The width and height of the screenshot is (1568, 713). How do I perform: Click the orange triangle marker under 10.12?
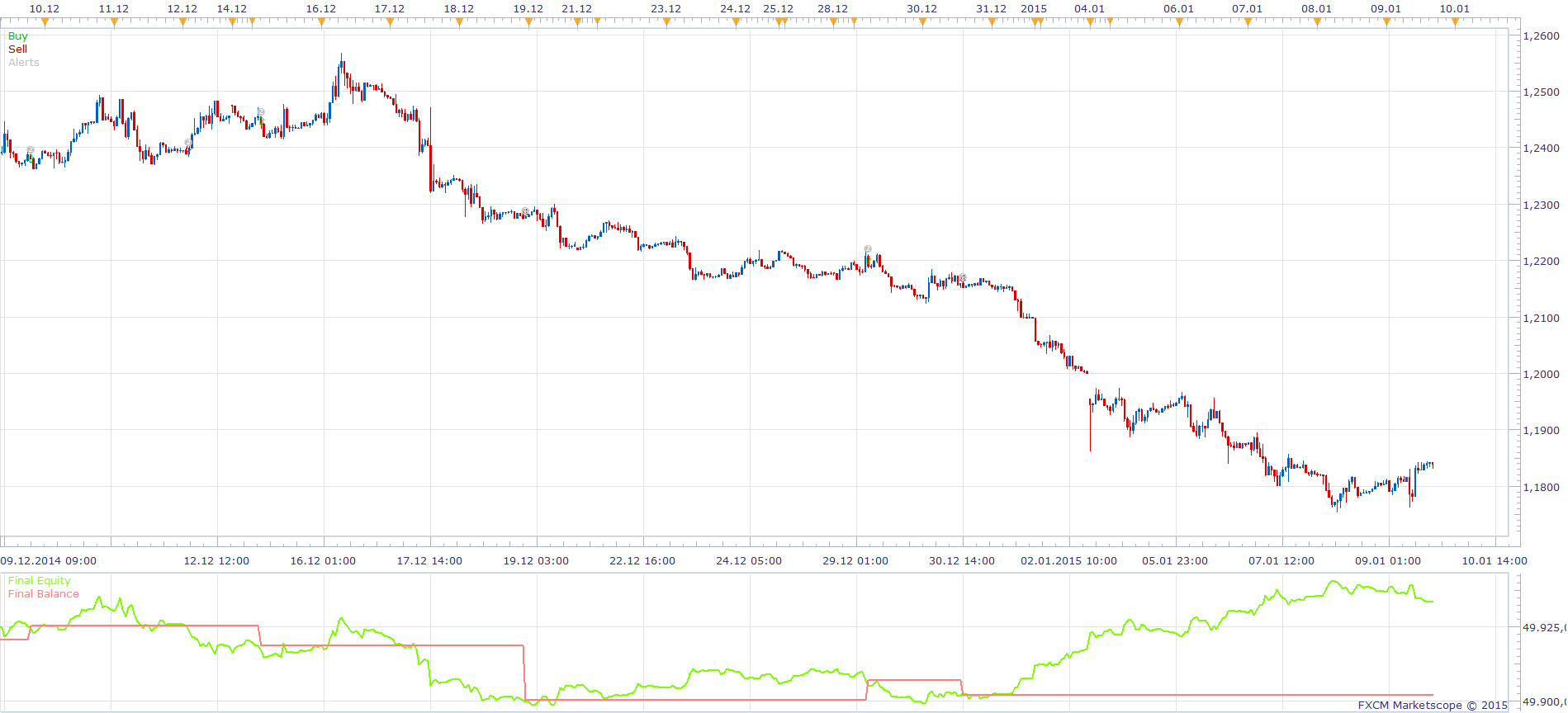(45, 22)
